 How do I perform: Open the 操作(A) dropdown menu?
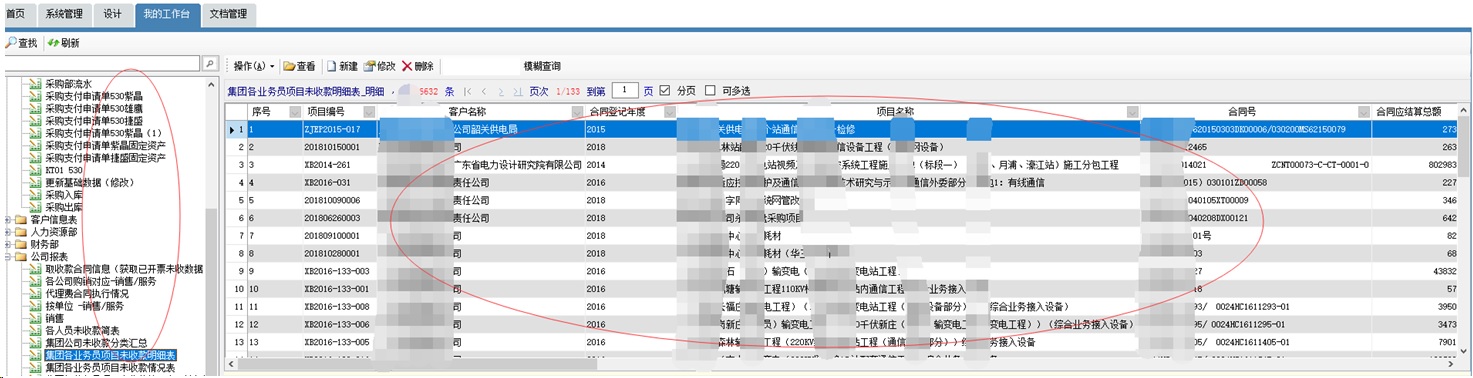tap(254, 66)
